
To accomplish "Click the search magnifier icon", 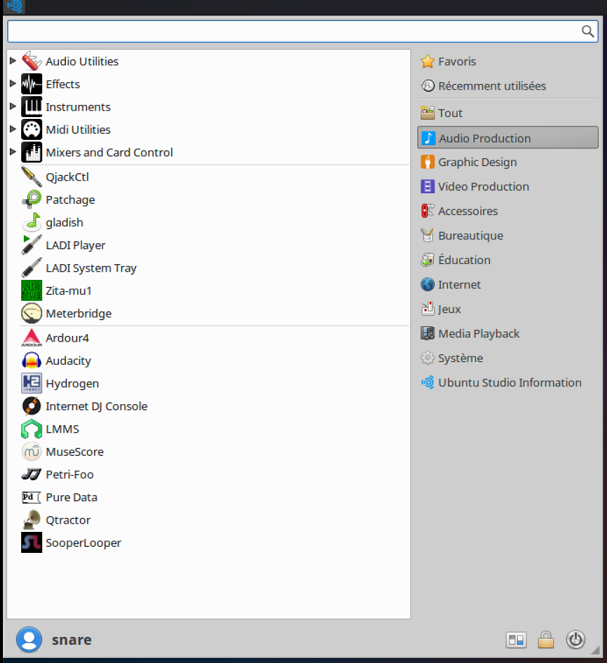I will pyautogui.click(x=588, y=31).
